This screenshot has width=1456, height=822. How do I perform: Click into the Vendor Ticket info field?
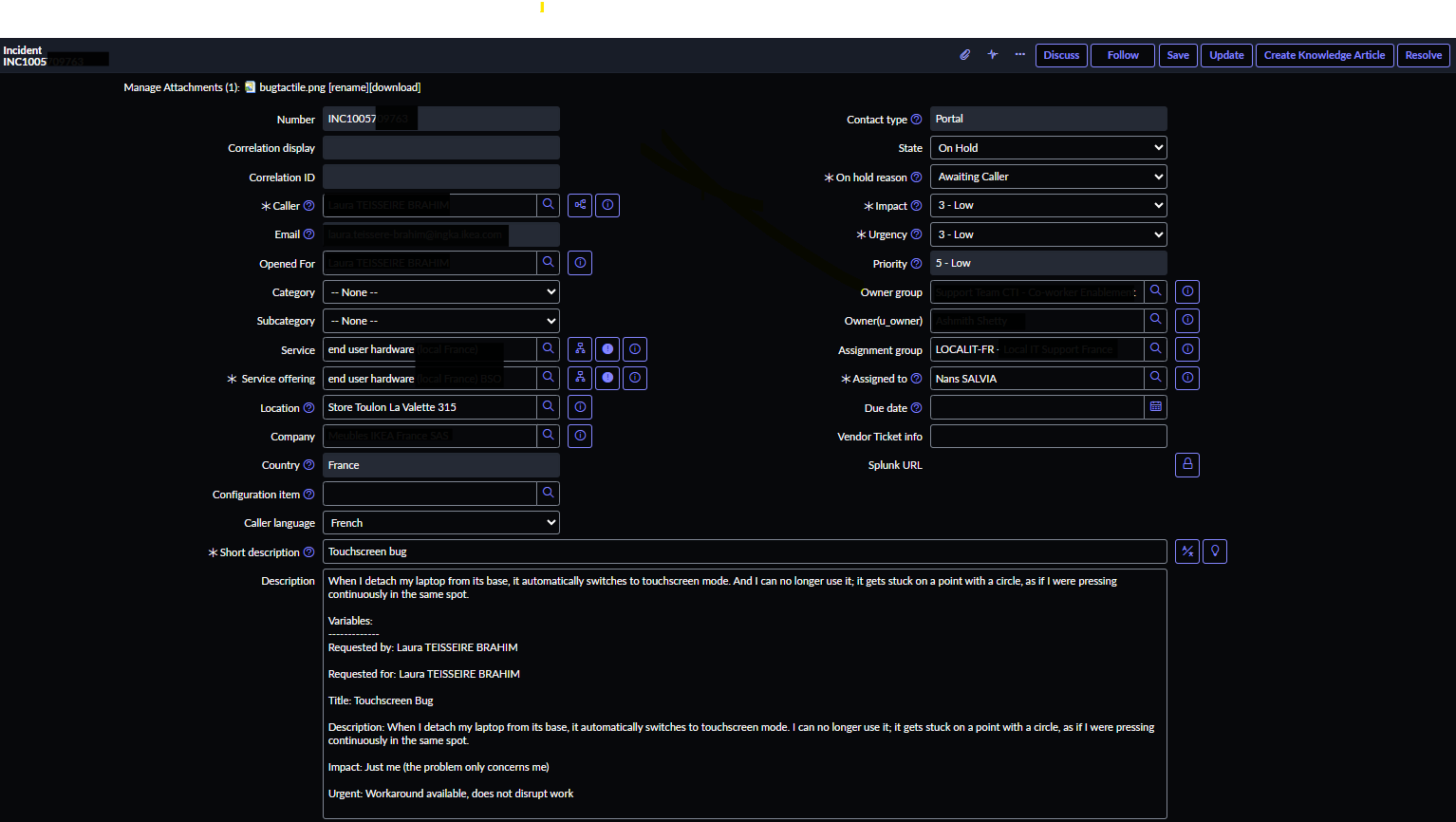(1048, 437)
